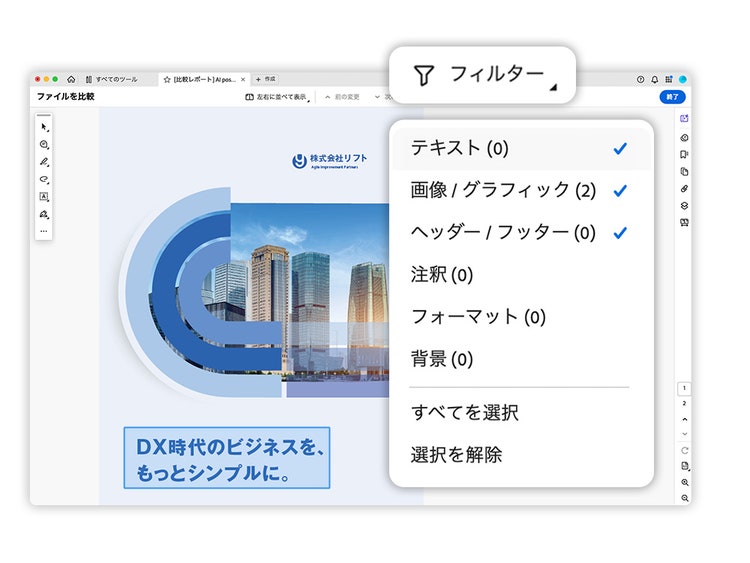Image resolution: width=750 pixels, height=563 pixels.
Task: Open the notifications bell
Action: pyautogui.click(x=655, y=79)
